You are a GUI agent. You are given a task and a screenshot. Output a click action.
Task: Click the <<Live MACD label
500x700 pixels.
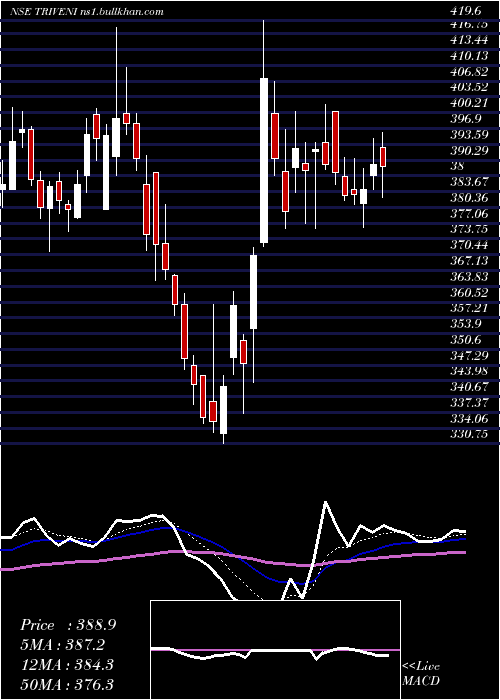(x=421, y=674)
